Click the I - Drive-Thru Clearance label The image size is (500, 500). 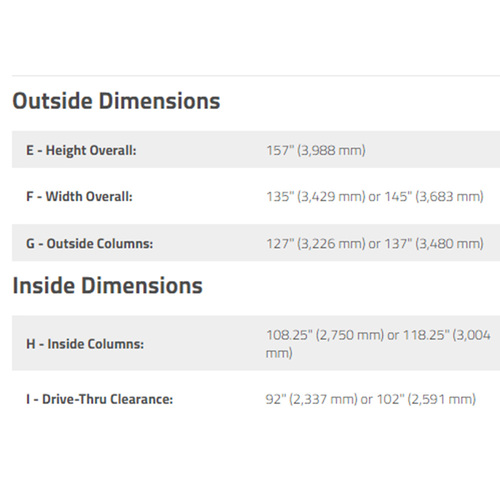pyautogui.click(x=99, y=399)
